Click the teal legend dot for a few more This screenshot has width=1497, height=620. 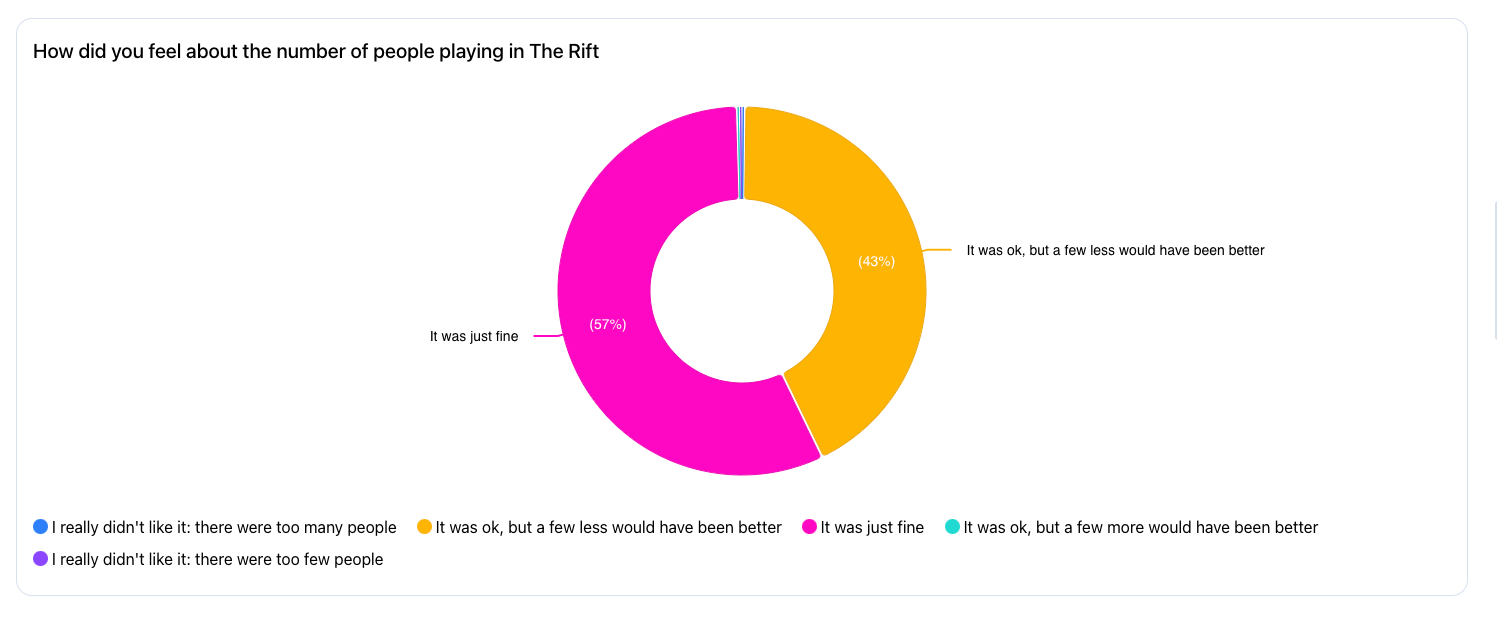(953, 526)
